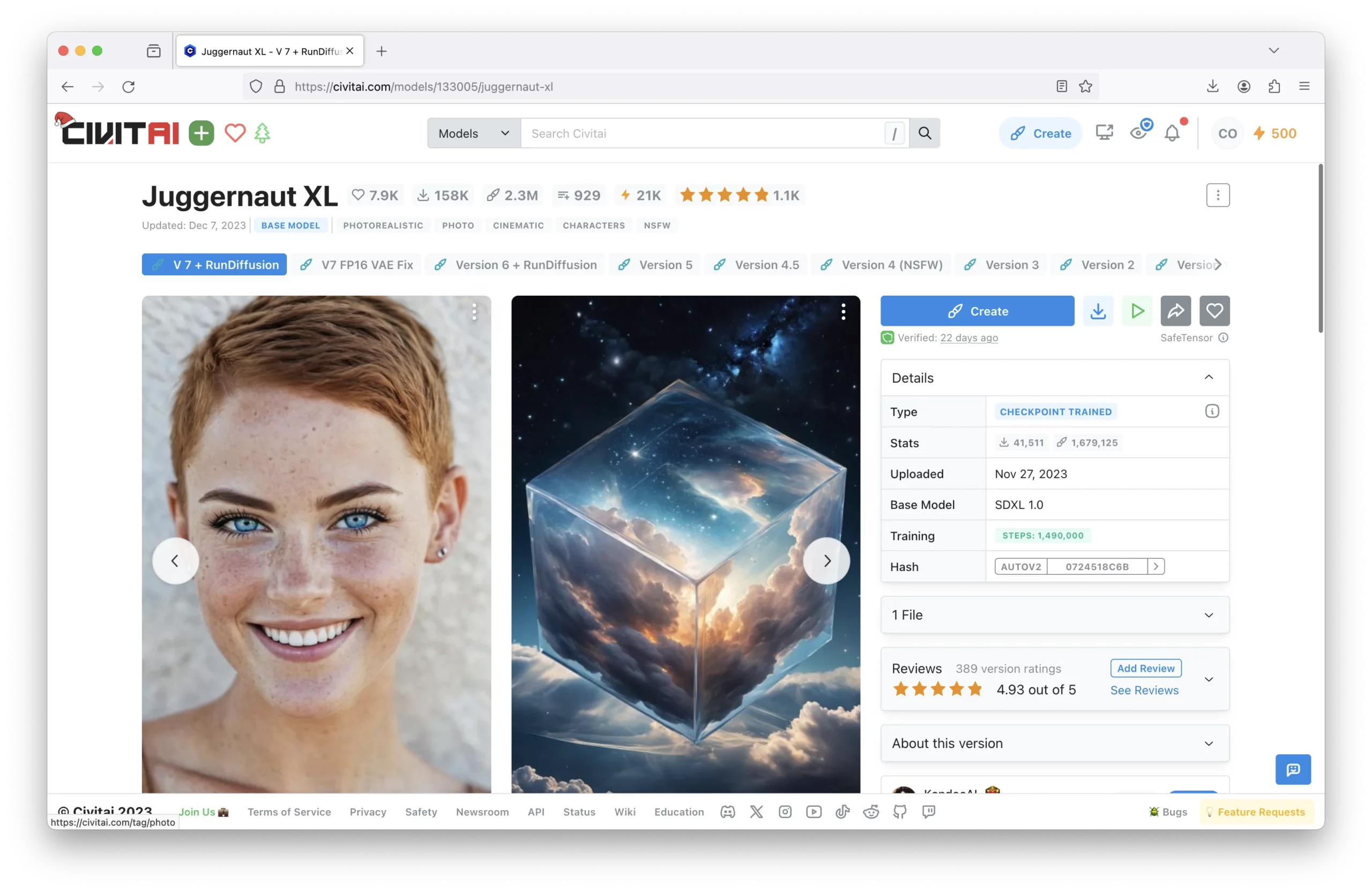Select V 7 + RunDiffusion version tab
1372x892 pixels.
214,265
